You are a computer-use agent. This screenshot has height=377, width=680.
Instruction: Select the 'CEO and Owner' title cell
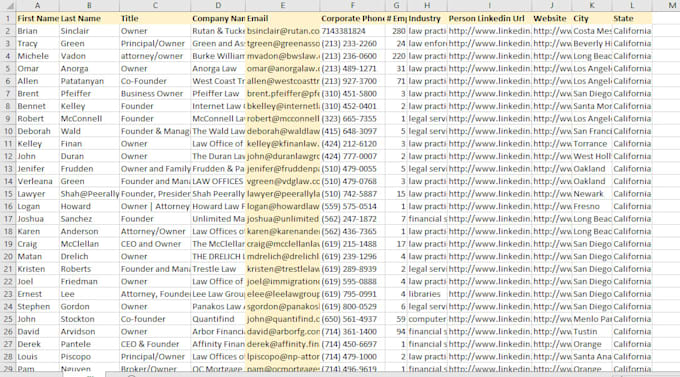point(155,244)
